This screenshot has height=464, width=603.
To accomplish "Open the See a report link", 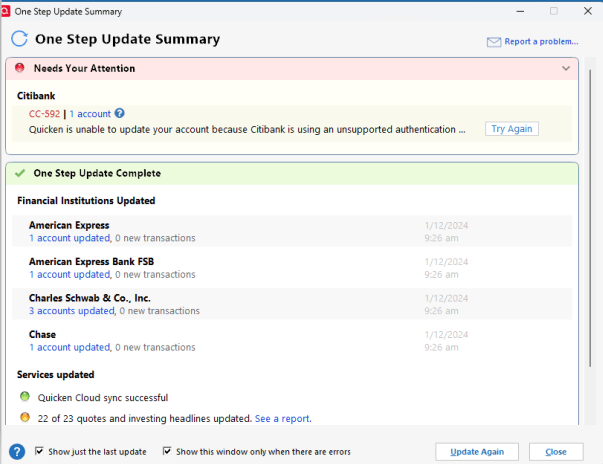I will (x=283, y=418).
